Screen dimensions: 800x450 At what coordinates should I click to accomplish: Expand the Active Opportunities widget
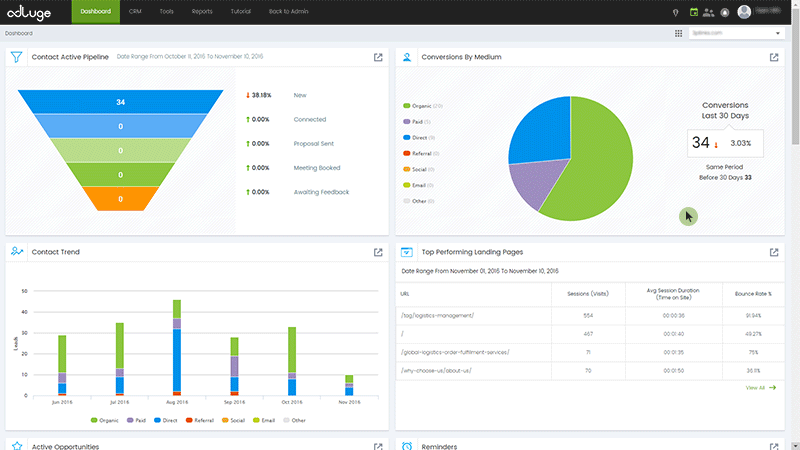coord(378,446)
